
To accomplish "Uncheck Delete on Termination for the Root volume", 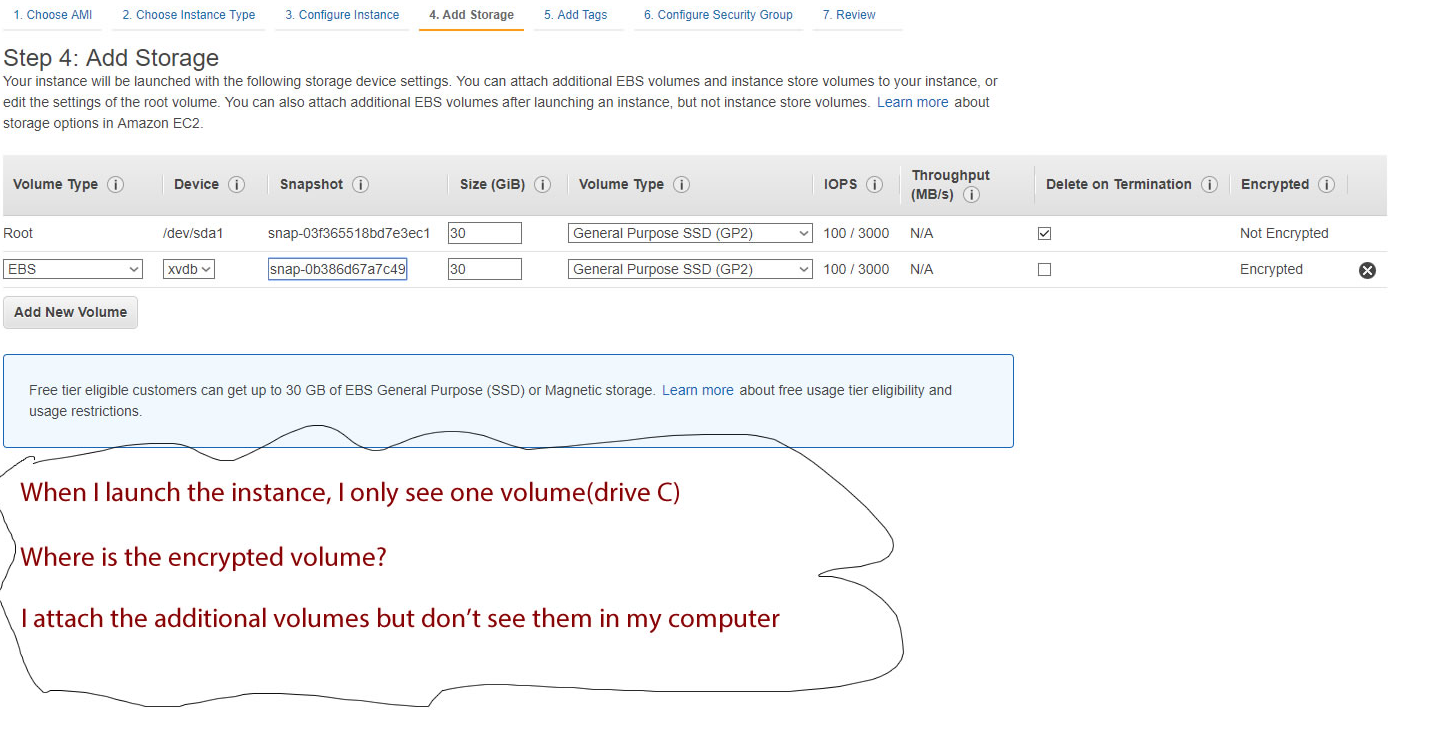I will (x=1044, y=233).
